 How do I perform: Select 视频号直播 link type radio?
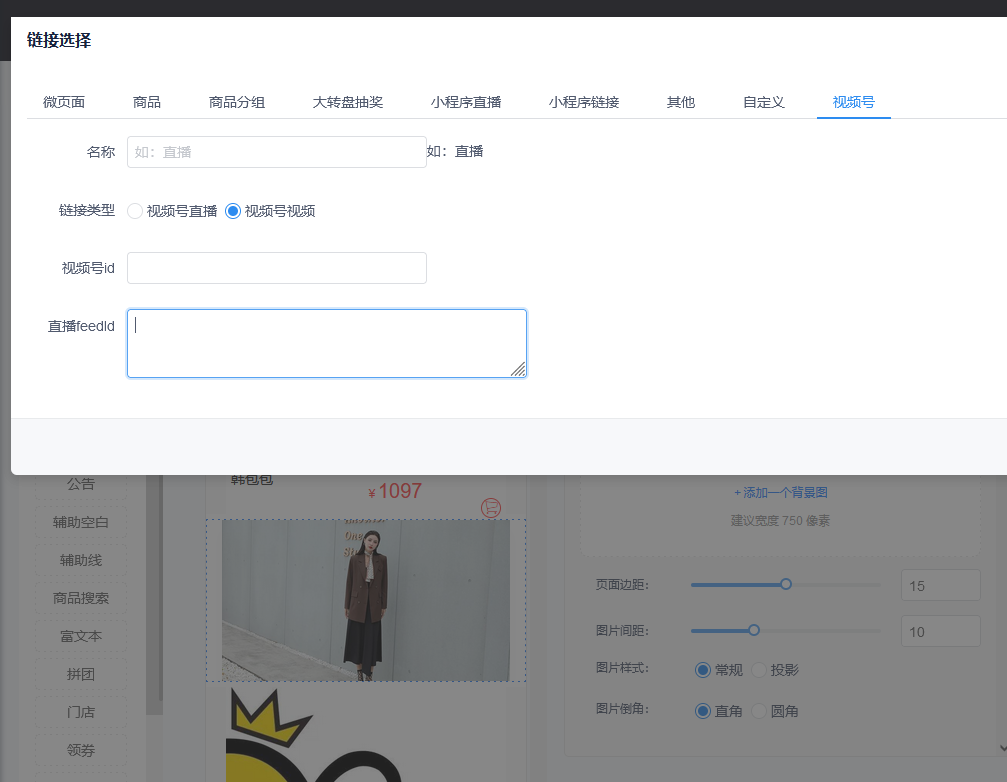point(135,211)
